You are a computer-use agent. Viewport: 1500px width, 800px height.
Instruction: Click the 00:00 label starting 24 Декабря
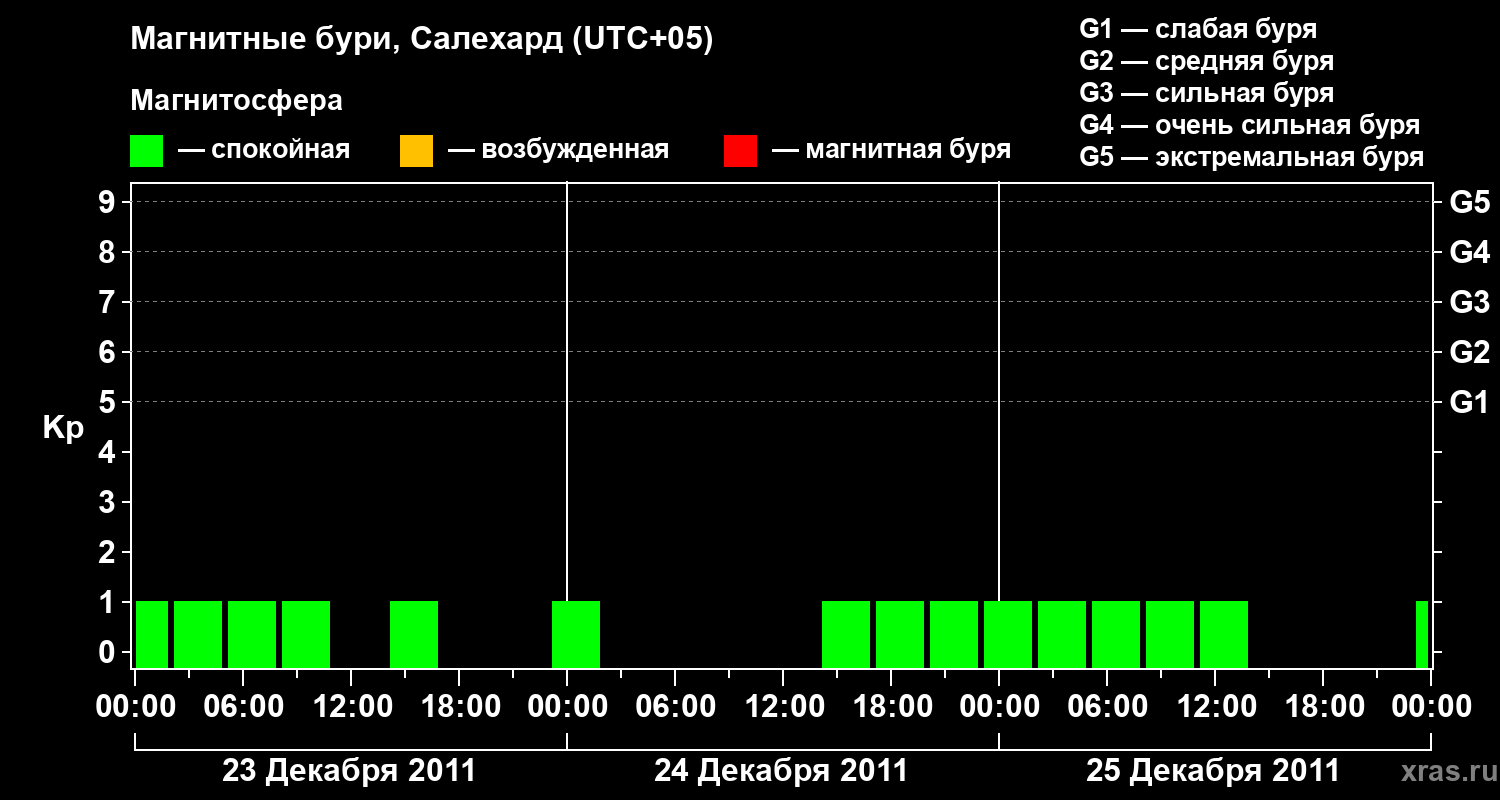tap(566, 707)
